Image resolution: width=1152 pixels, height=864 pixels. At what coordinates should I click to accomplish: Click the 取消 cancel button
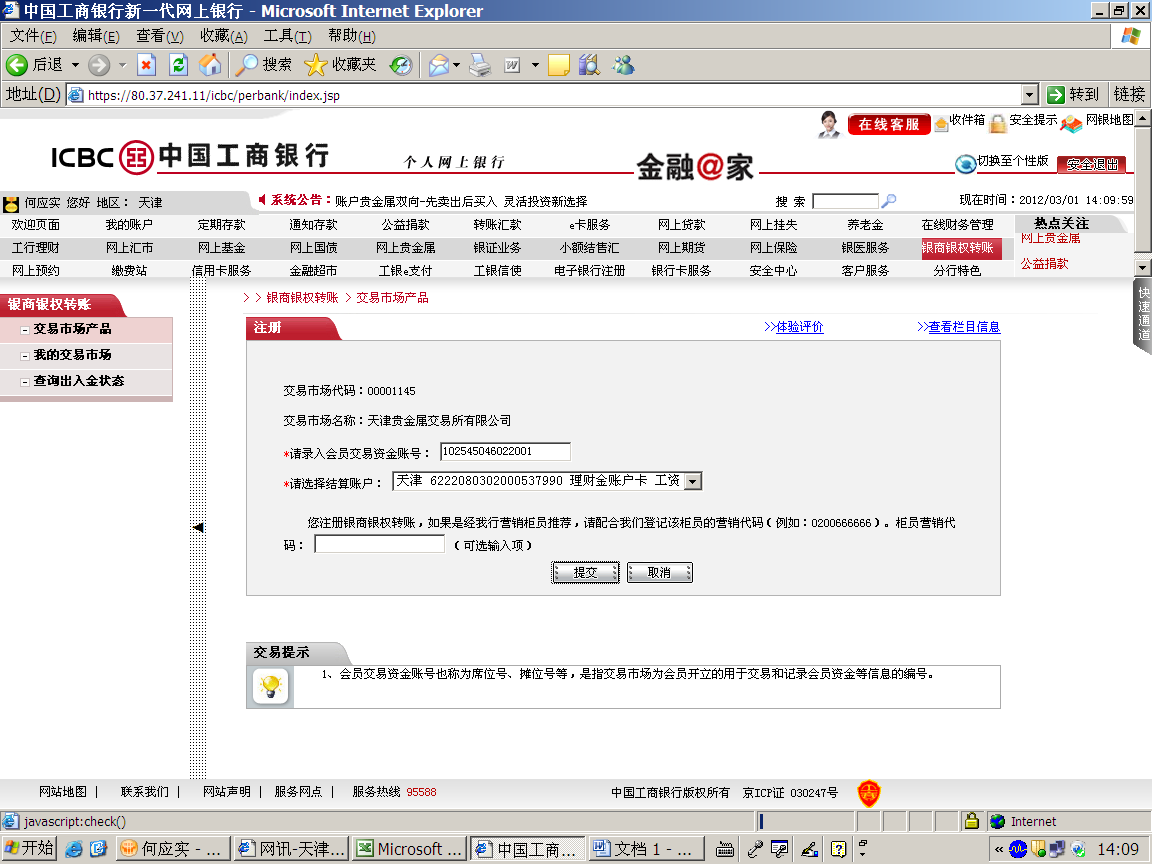pyautogui.click(x=660, y=572)
